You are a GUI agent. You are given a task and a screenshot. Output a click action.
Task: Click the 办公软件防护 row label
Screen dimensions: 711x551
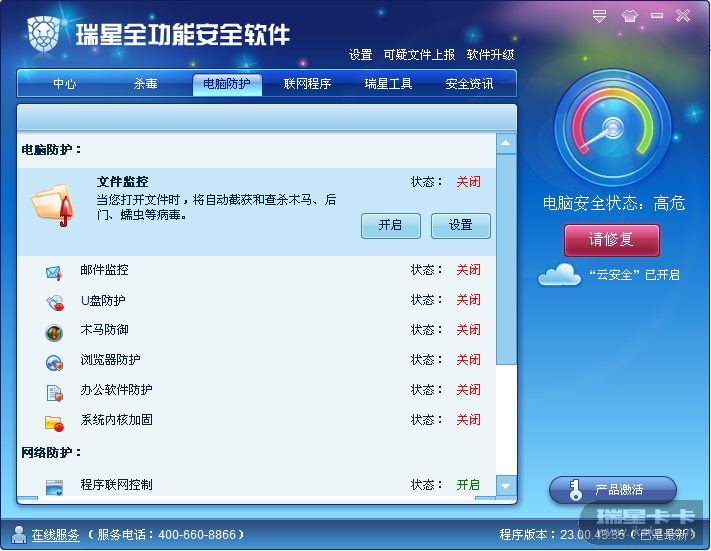coord(116,390)
